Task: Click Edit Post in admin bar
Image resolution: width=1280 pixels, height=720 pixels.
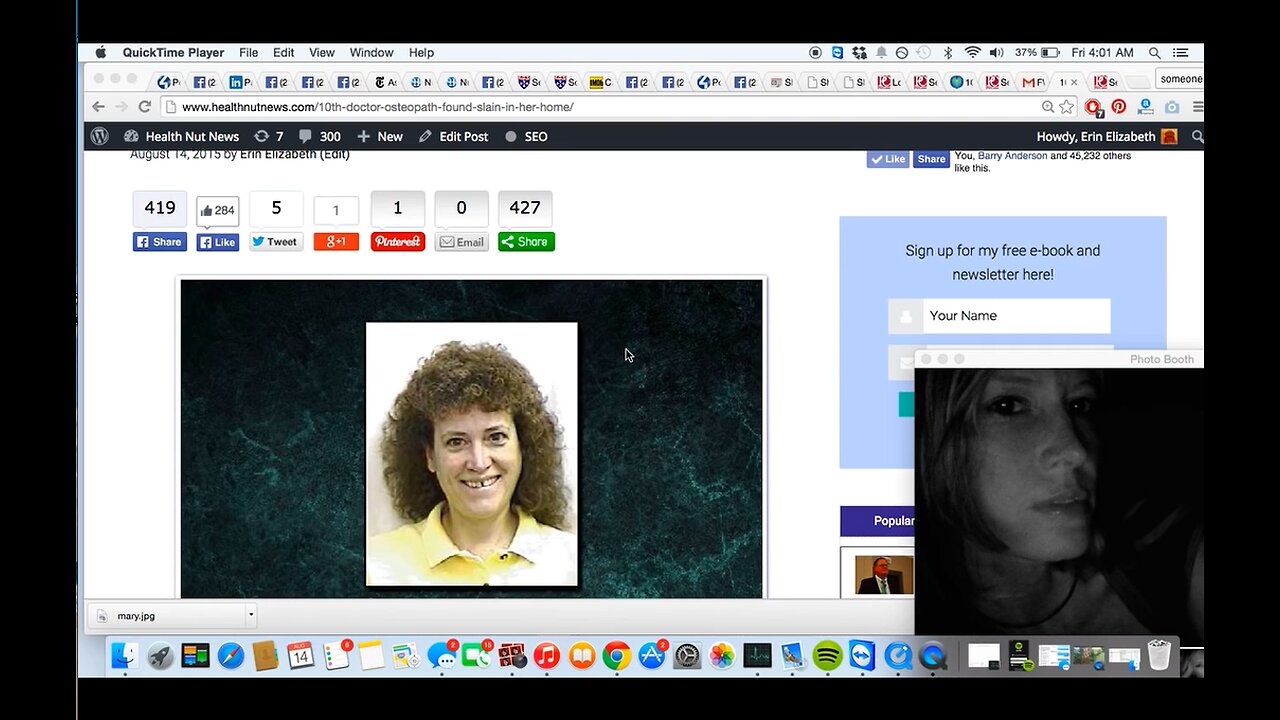Action: [454, 136]
